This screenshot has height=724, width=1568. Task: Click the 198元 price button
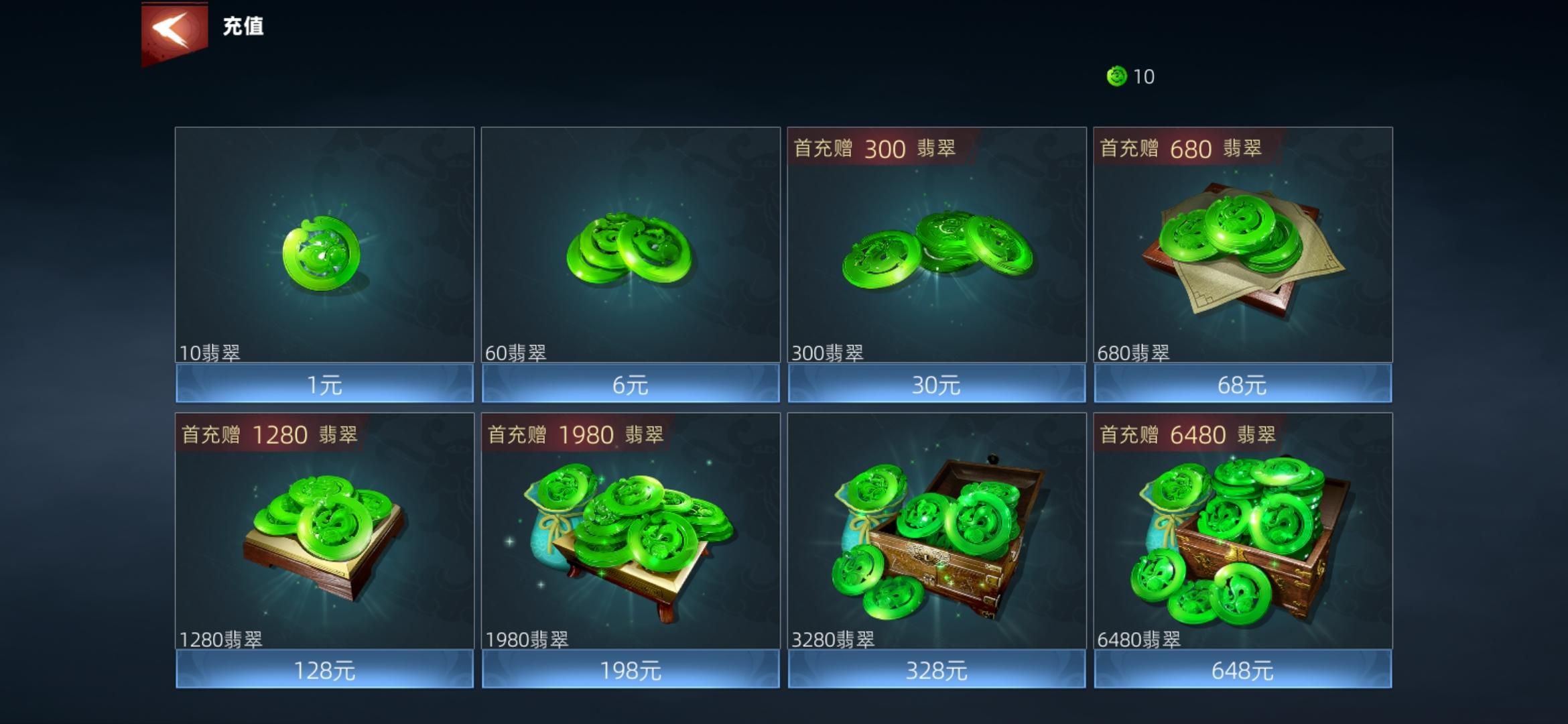click(x=631, y=670)
